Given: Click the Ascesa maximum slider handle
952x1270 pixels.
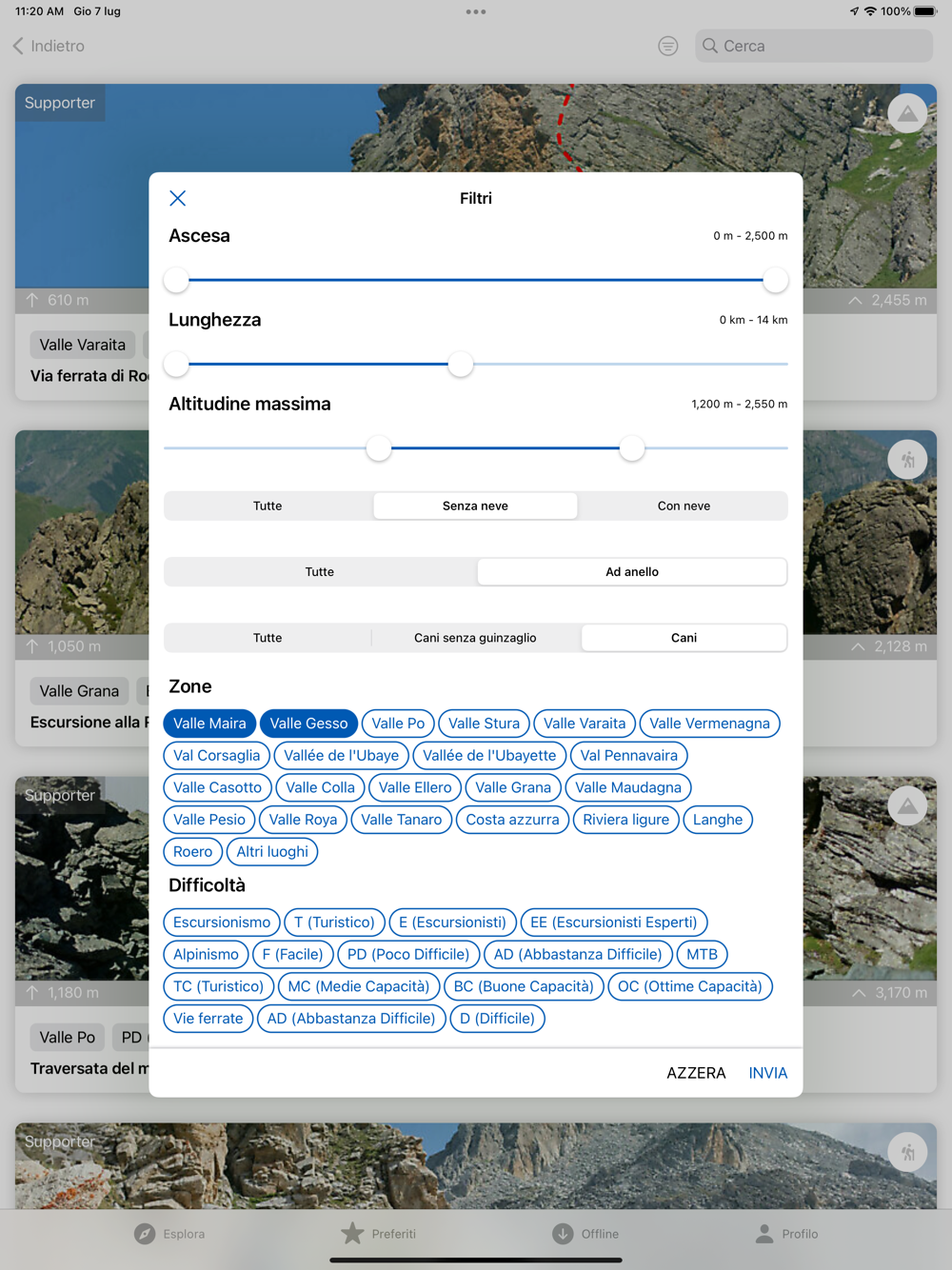Looking at the screenshot, I should point(776,280).
